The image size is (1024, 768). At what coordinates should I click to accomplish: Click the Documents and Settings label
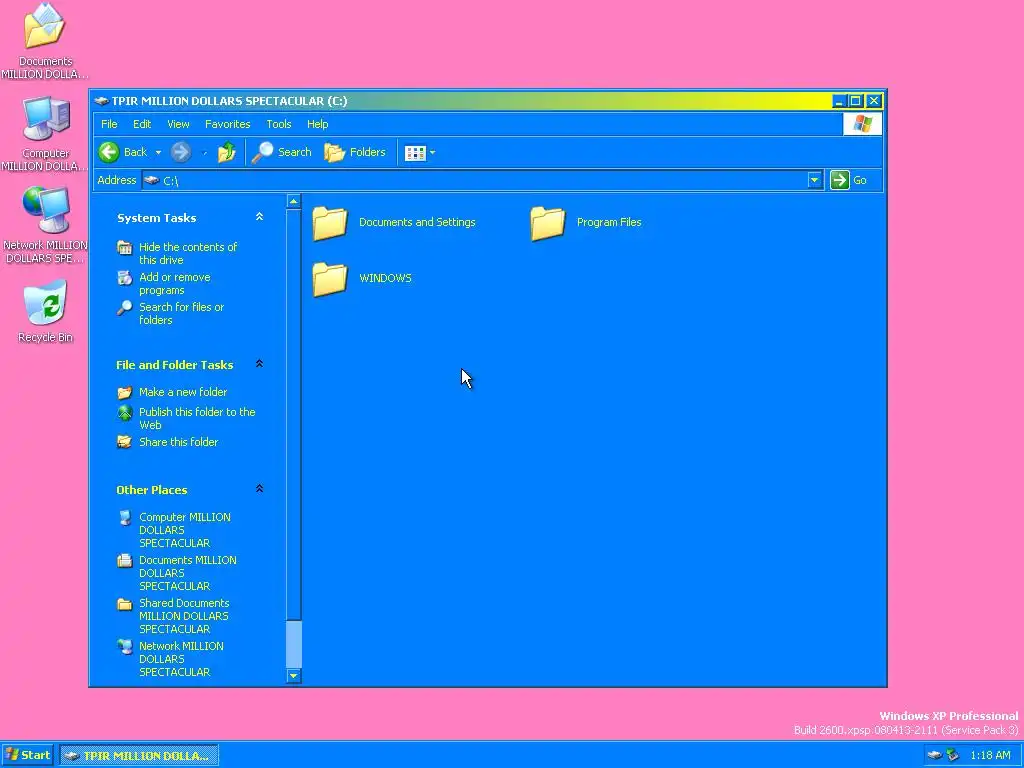tap(417, 222)
